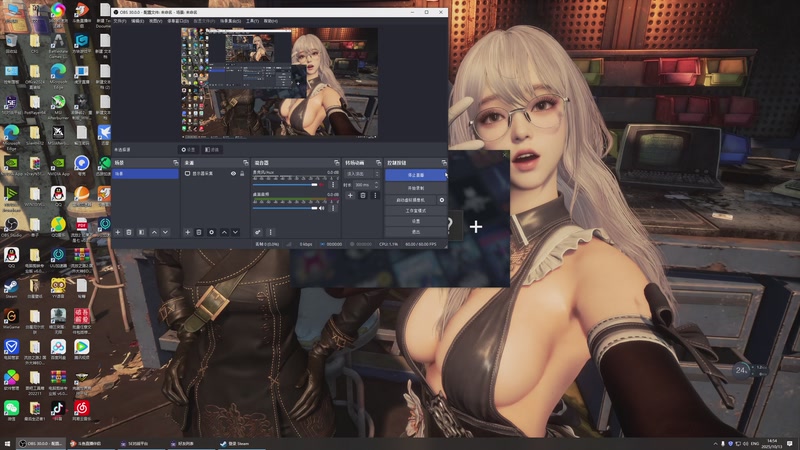Adjust the desktop audio volume slider
This screenshot has width=800, height=450.
coord(285,208)
